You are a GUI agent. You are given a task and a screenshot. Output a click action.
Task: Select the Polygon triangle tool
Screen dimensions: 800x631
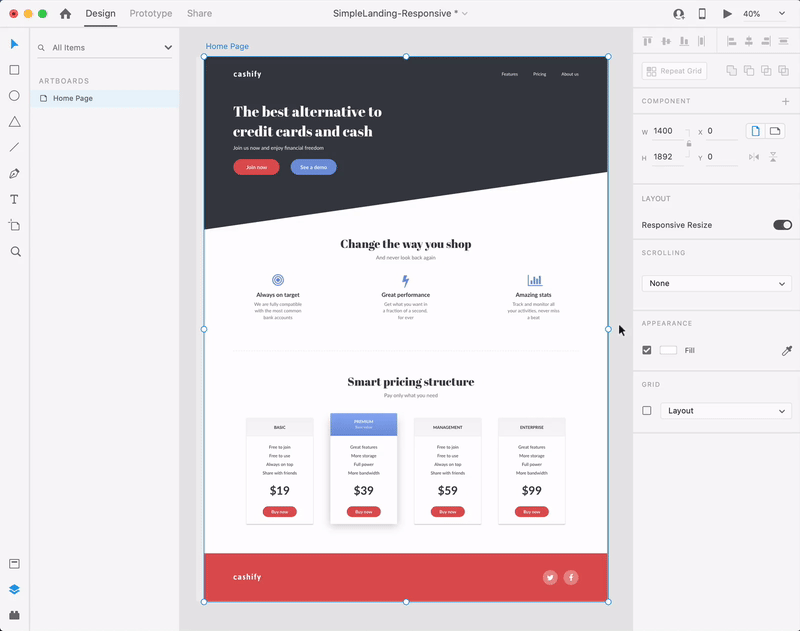(14, 121)
